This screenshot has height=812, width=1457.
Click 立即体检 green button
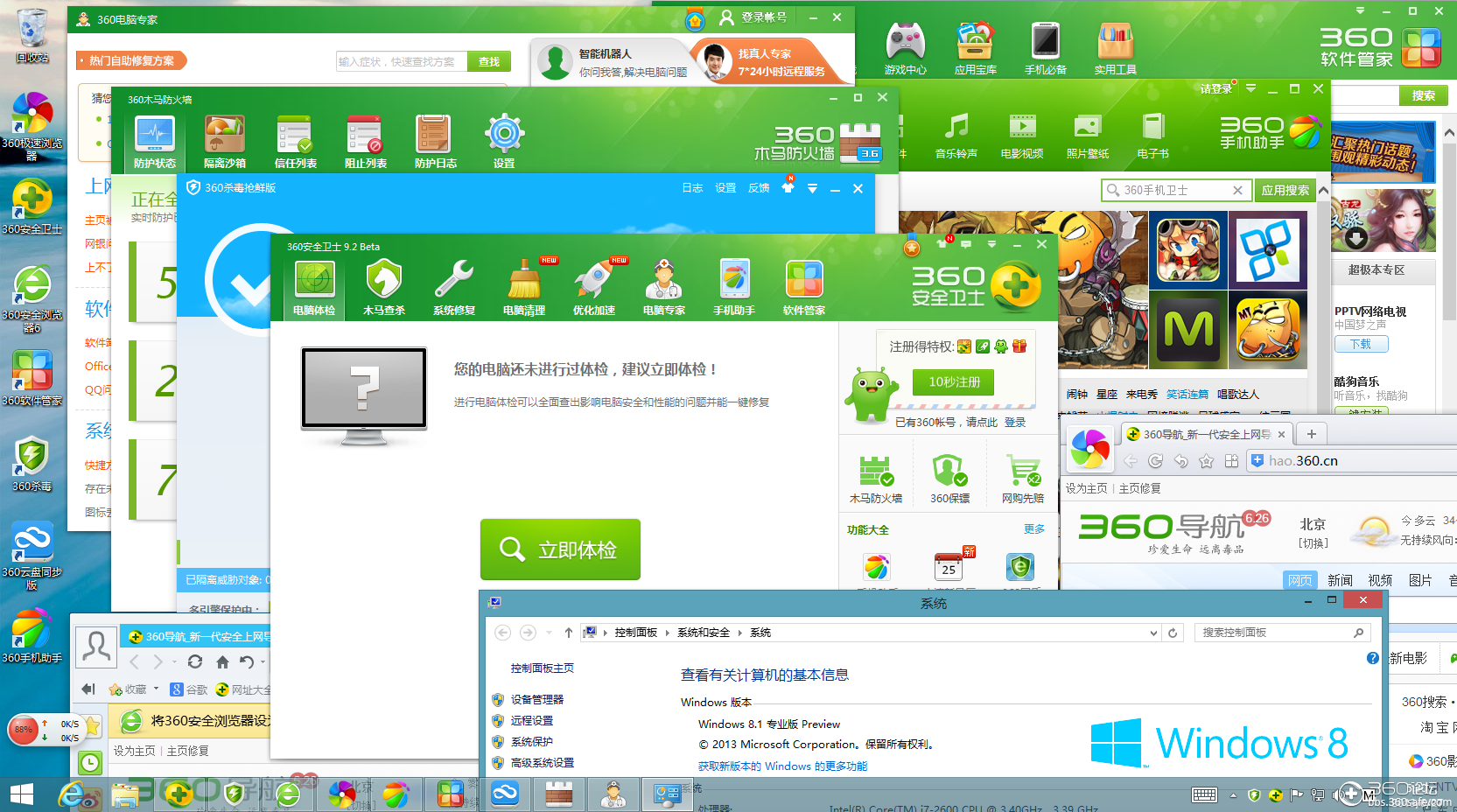pyautogui.click(x=560, y=549)
